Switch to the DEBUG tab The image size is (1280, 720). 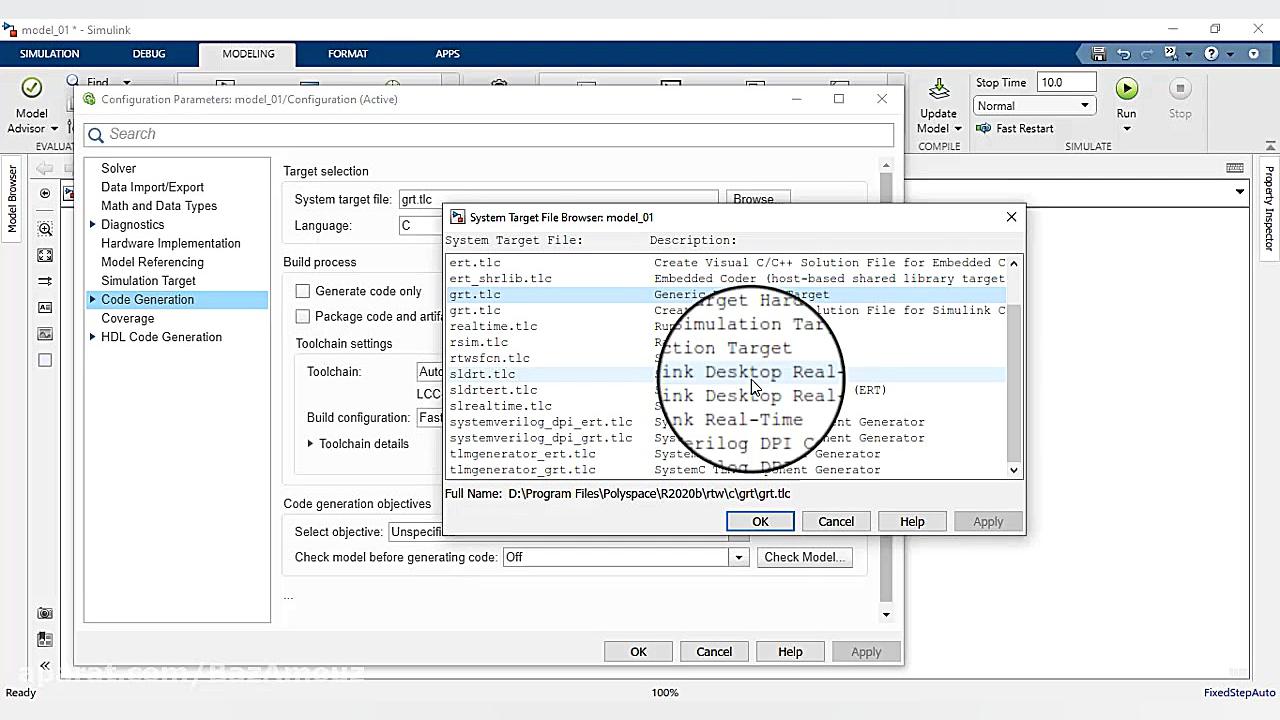click(149, 54)
